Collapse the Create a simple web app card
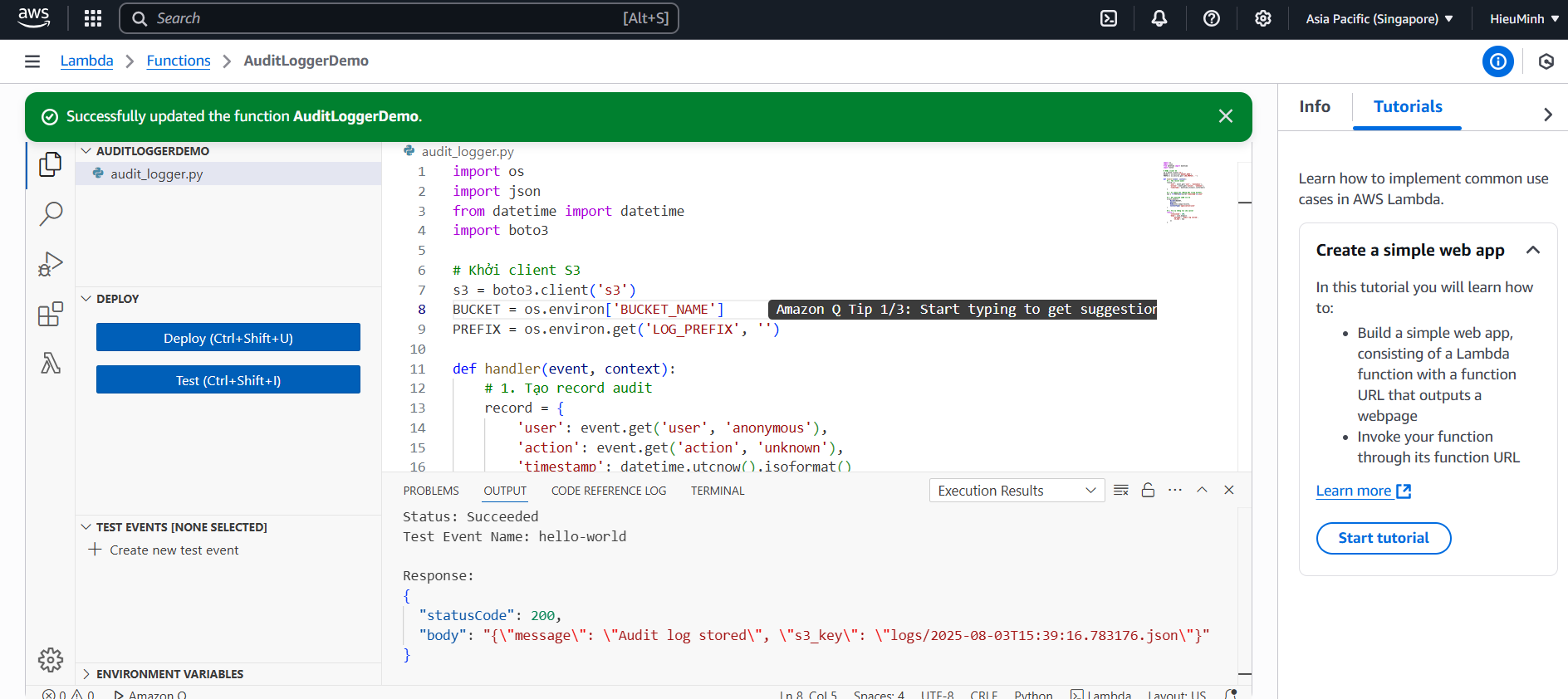This screenshot has width=1568, height=699. point(1533,250)
